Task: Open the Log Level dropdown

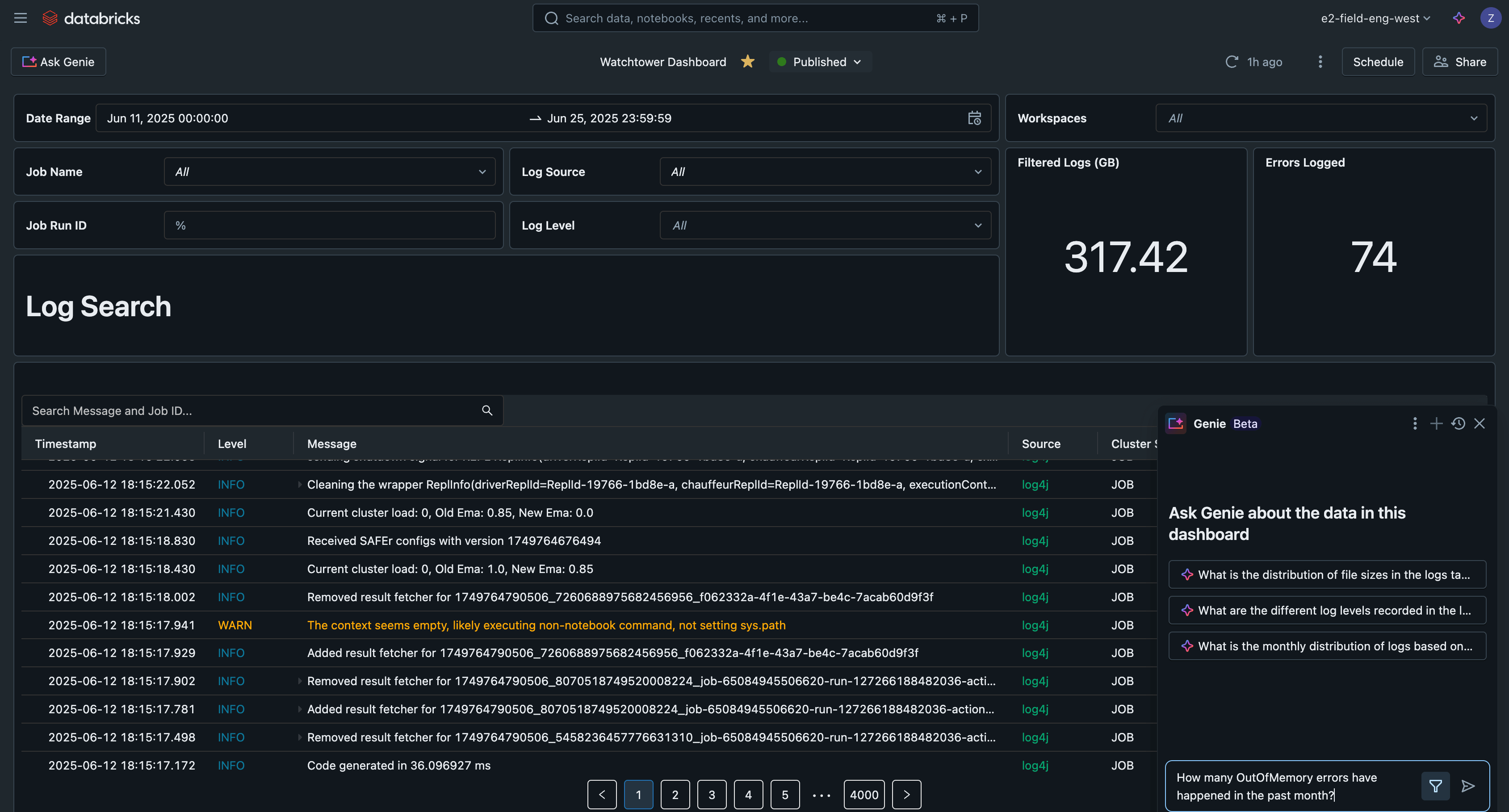Action: tap(825, 226)
